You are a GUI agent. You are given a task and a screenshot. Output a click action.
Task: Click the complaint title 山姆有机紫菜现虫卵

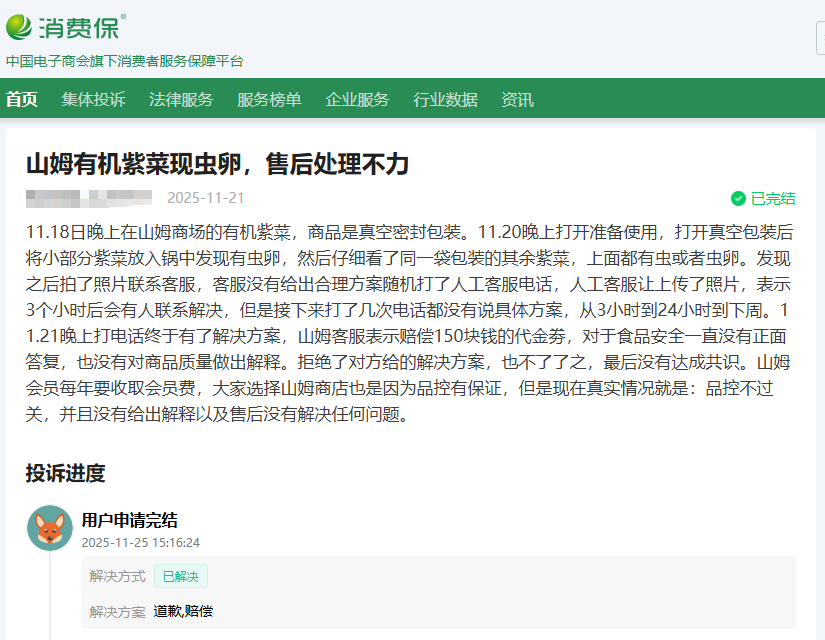[x=217, y=164]
